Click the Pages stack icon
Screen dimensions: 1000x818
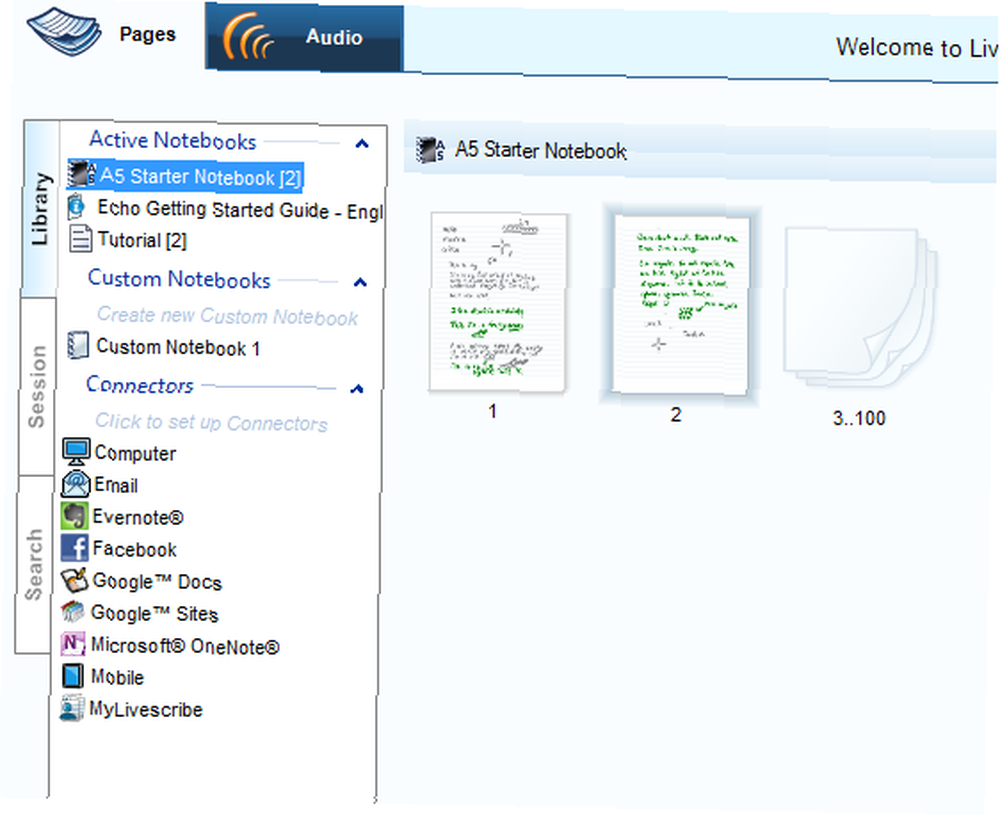coord(64,31)
